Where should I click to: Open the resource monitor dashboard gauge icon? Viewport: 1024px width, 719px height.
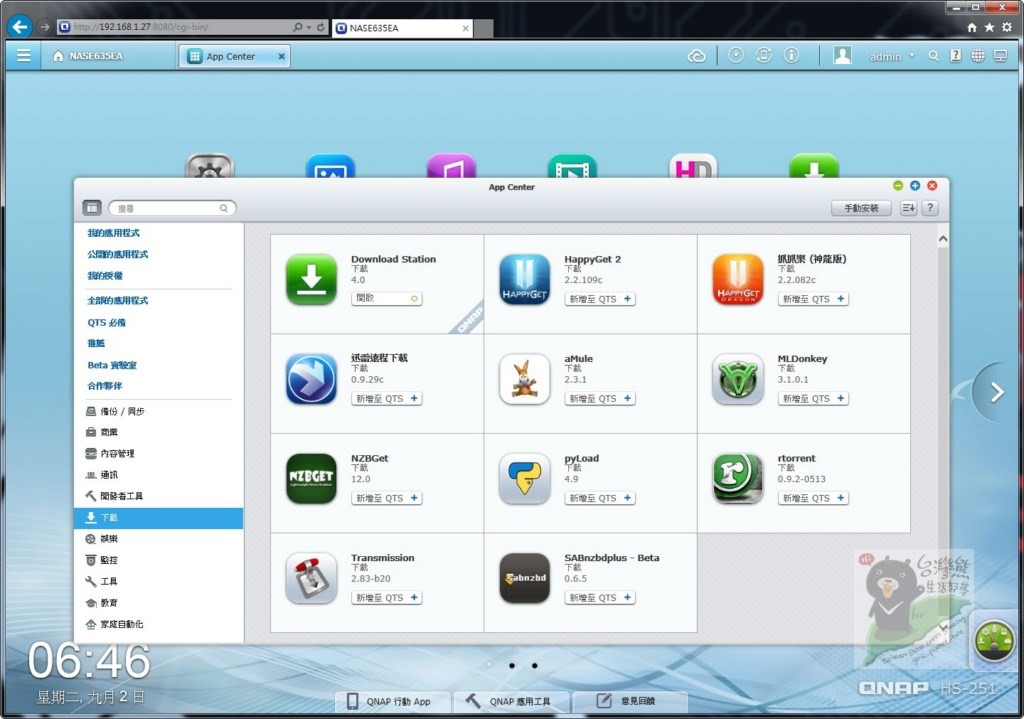993,641
